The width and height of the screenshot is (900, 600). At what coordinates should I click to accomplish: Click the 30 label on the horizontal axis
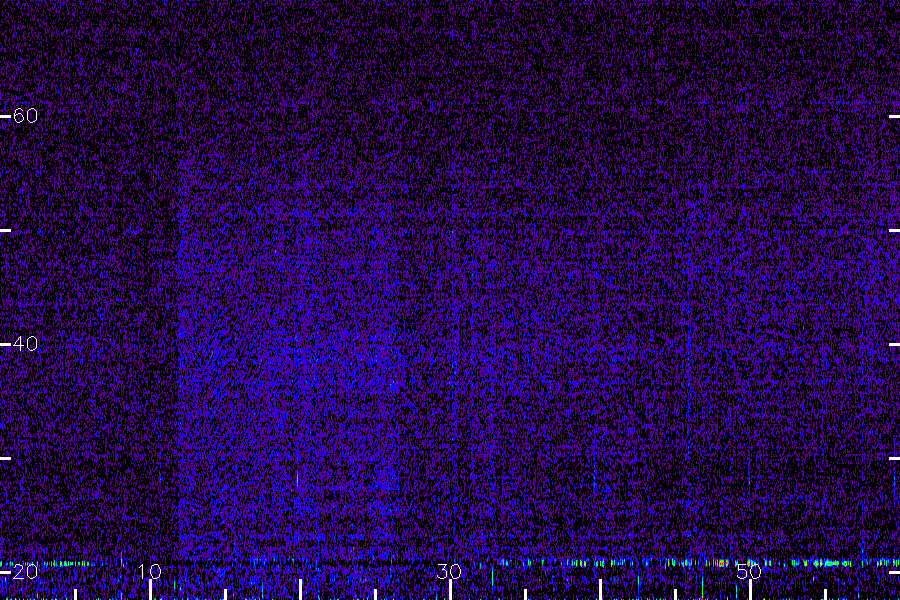(449, 572)
